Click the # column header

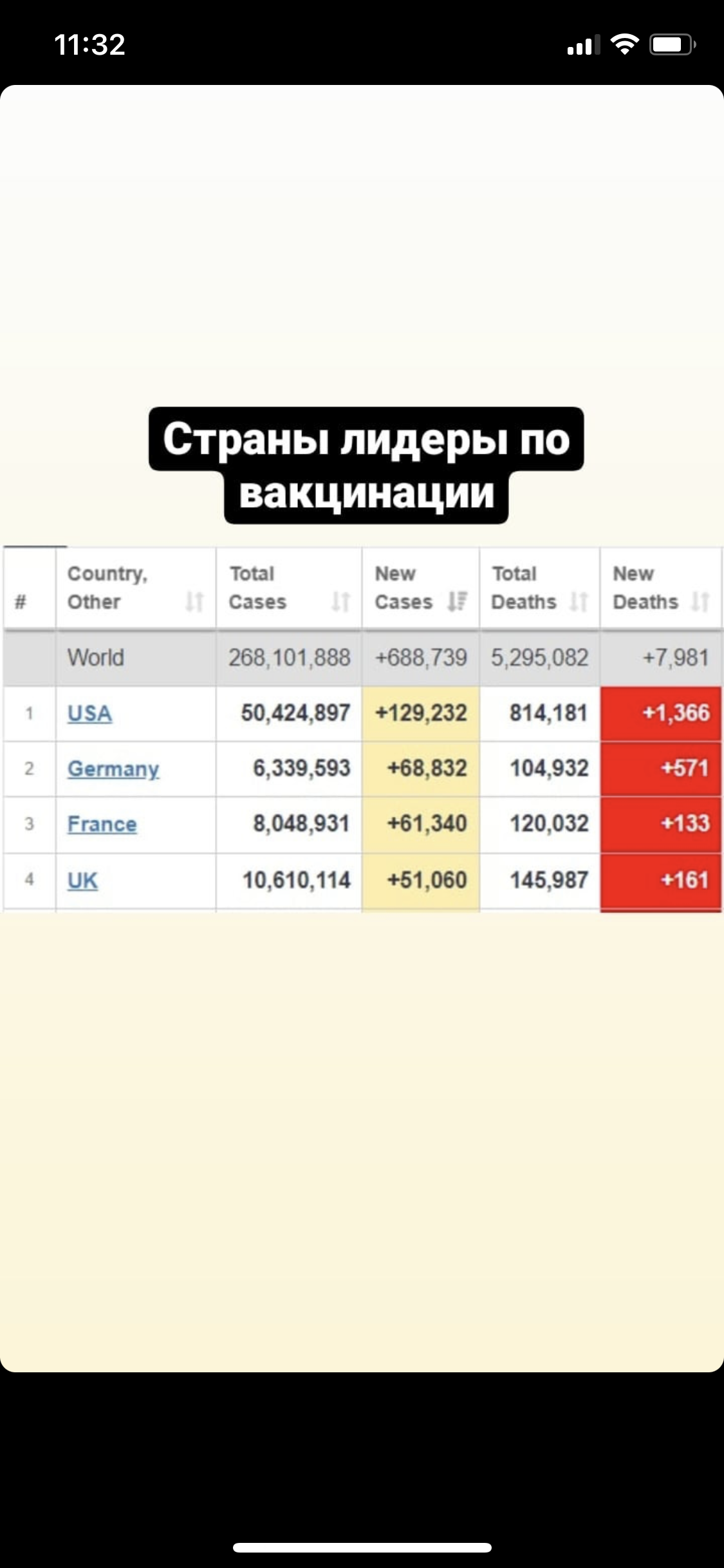(21, 602)
